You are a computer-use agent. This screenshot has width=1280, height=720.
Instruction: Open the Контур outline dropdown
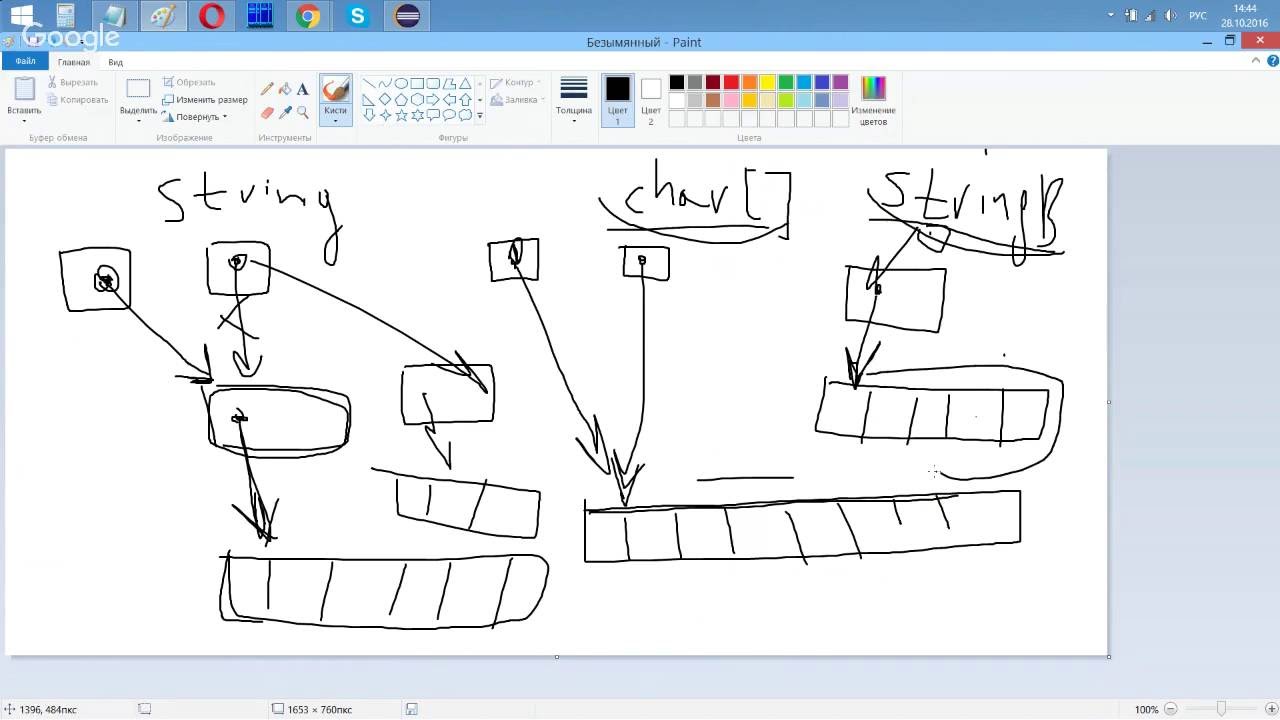[517, 82]
